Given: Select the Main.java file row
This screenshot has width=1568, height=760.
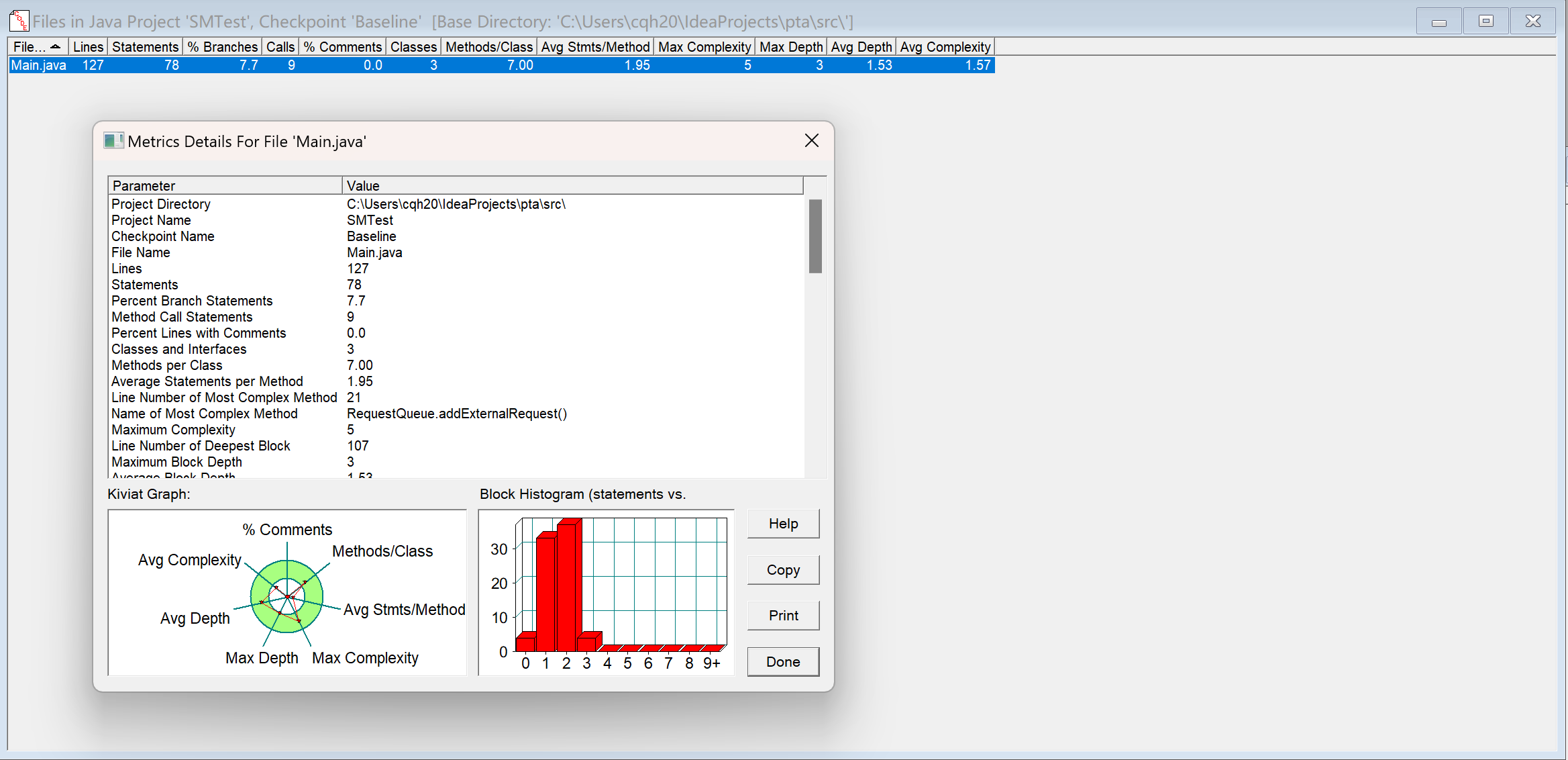Looking at the screenshot, I should (x=38, y=65).
